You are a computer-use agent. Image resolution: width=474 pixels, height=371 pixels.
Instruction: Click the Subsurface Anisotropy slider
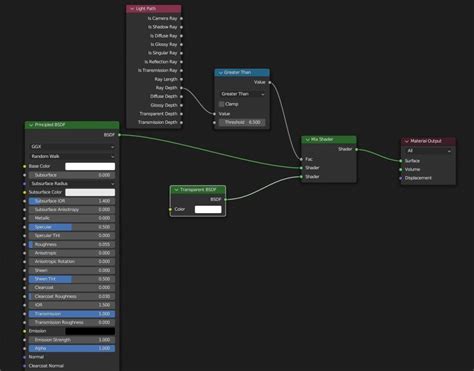click(x=72, y=210)
